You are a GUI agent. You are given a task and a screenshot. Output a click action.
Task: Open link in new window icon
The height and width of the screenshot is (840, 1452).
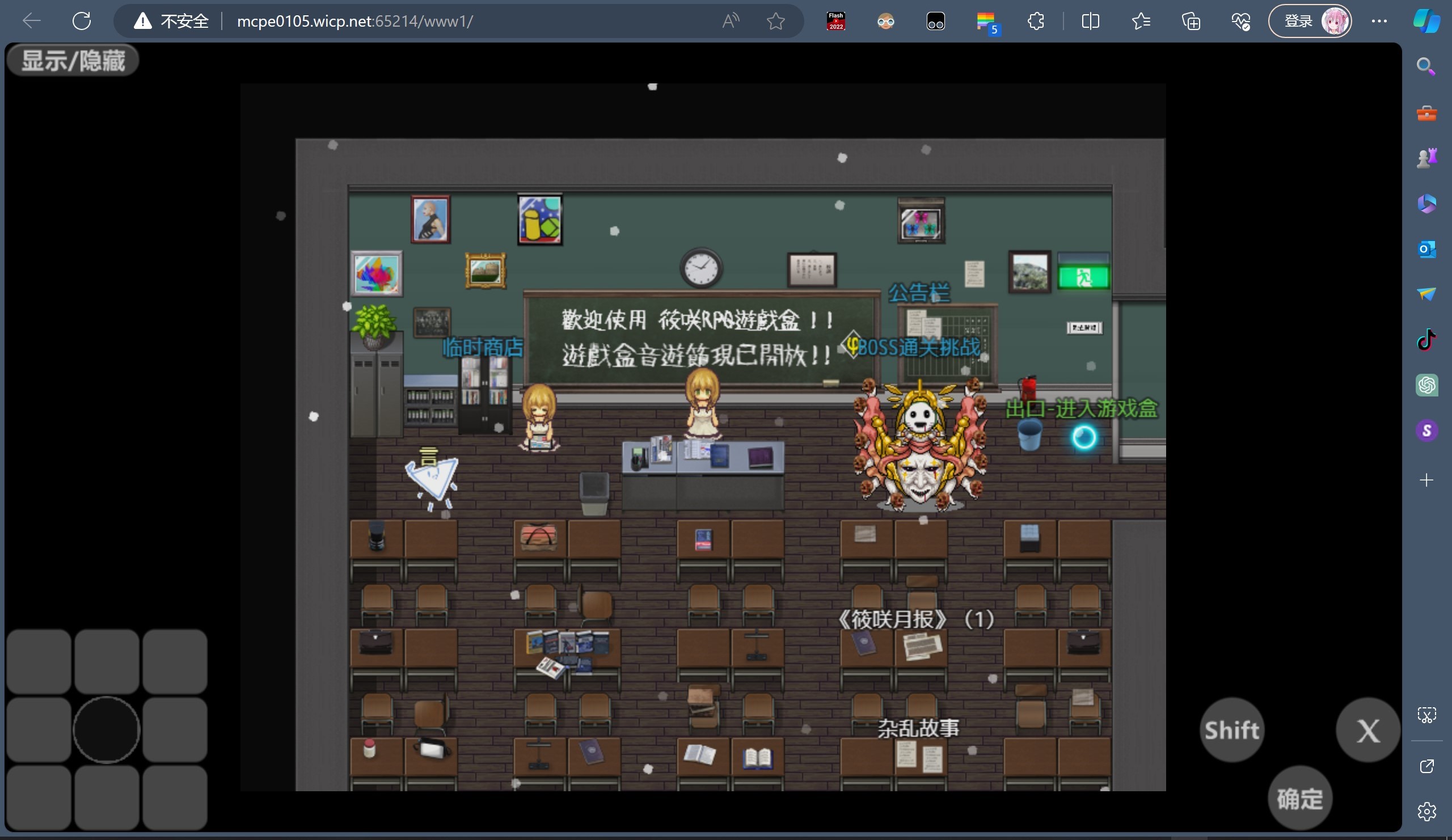(1426, 766)
